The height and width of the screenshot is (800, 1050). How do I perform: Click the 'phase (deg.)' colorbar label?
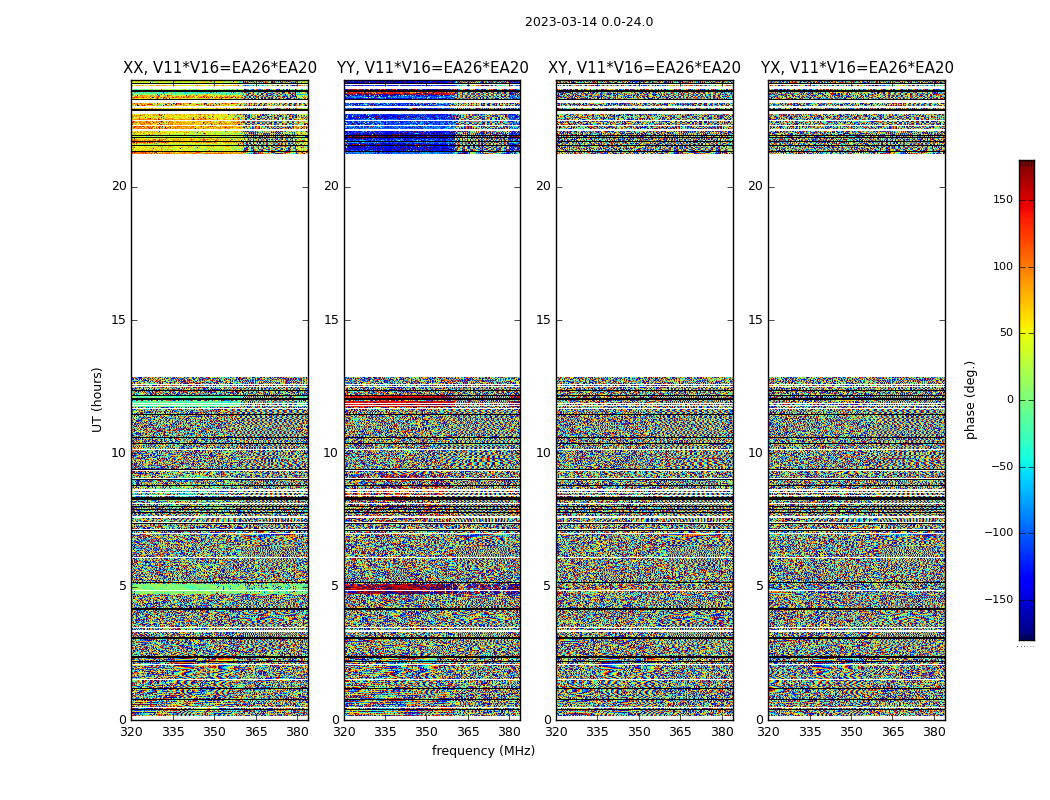coord(970,399)
